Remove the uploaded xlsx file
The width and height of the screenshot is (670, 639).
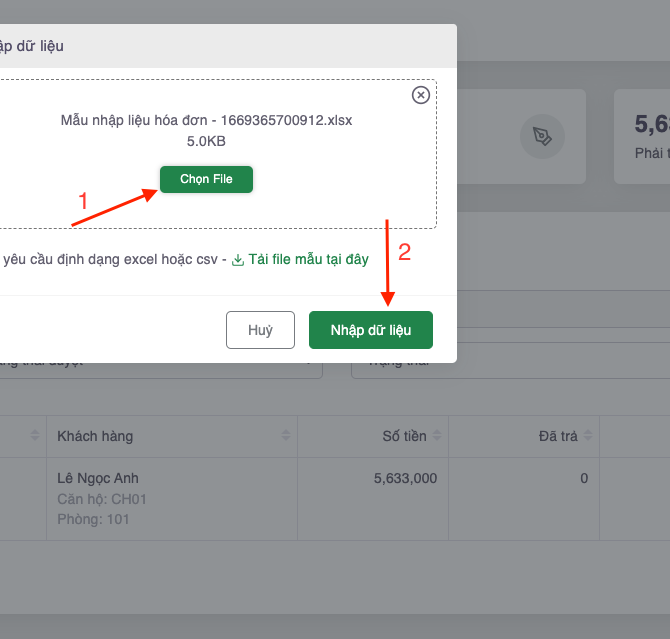point(421,95)
